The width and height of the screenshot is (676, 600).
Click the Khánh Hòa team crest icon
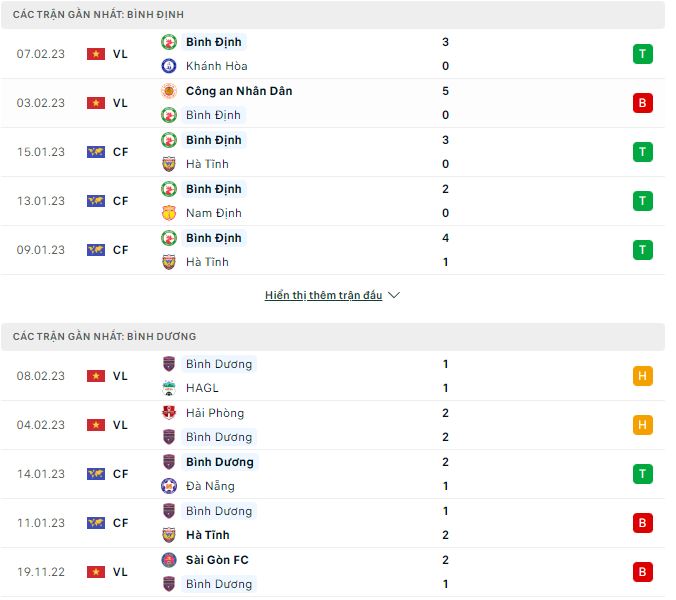169,66
